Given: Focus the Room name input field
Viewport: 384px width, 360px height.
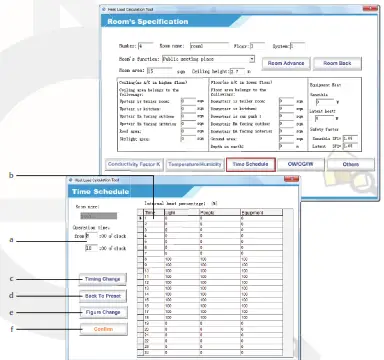Looking at the screenshot, I should (x=209, y=46).
